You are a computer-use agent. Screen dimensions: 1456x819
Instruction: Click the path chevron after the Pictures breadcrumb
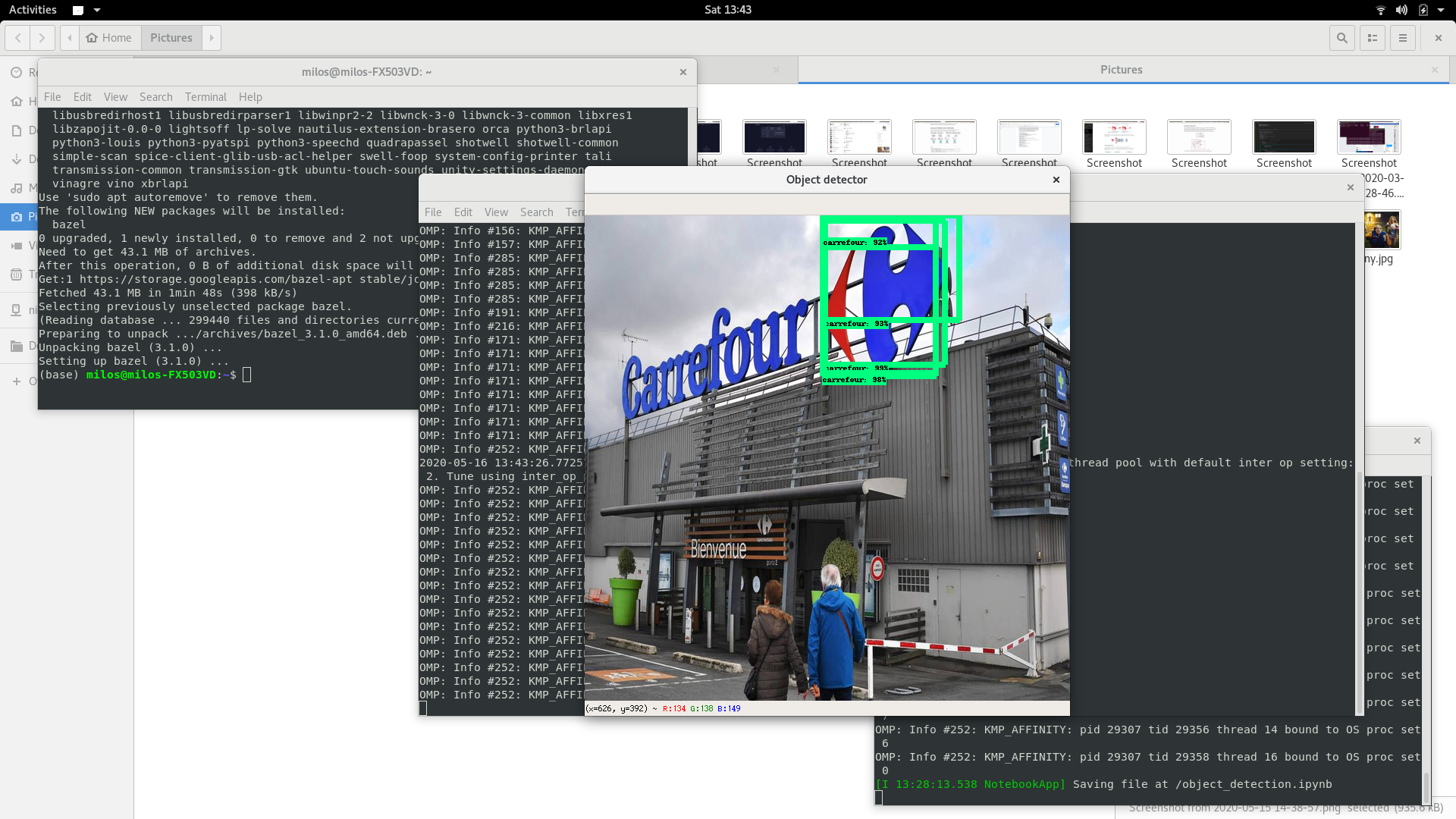(211, 37)
